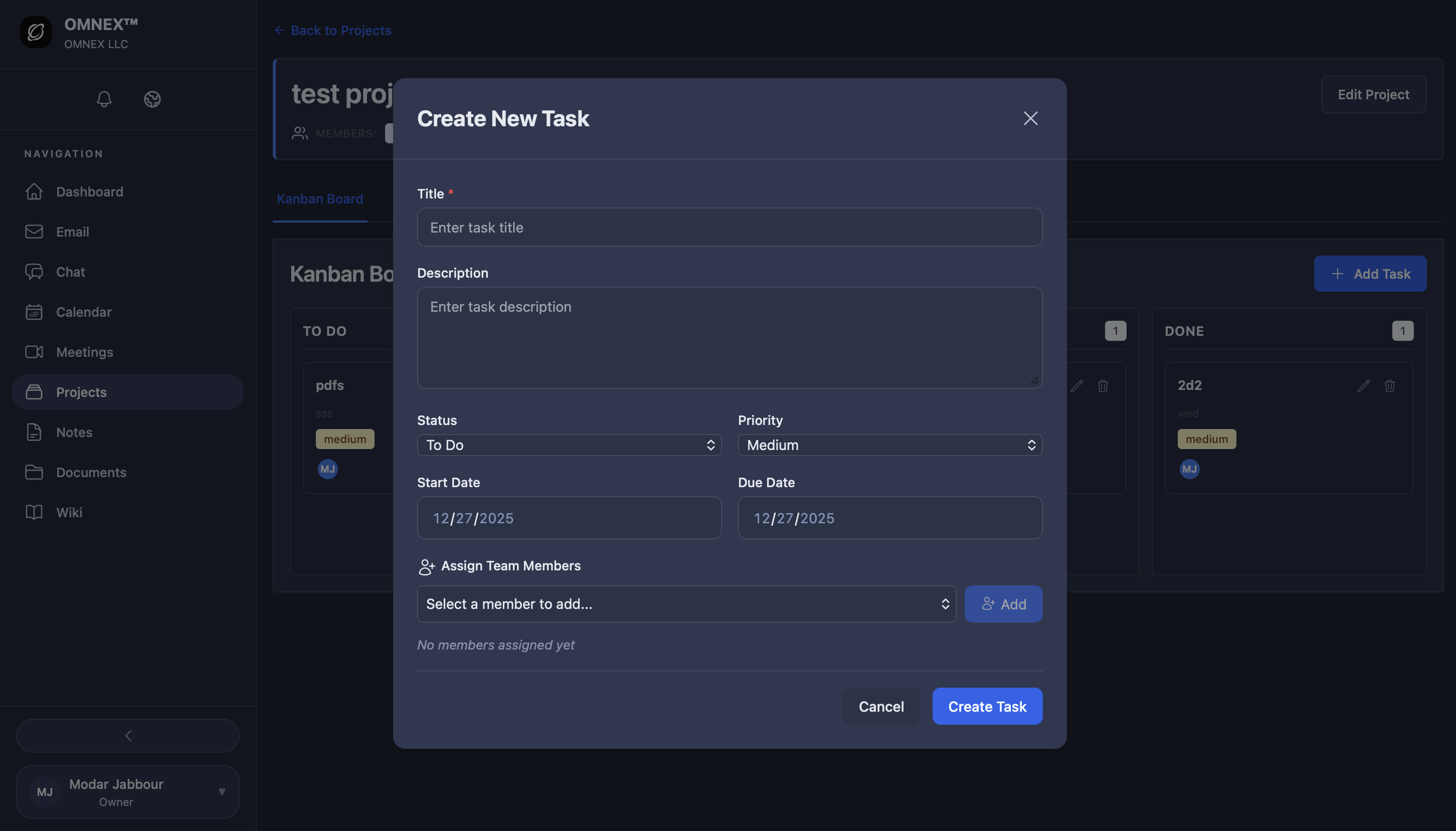Click the pencil edit icon on the 2d2 task
The width and height of the screenshot is (1456, 831).
click(1363, 386)
